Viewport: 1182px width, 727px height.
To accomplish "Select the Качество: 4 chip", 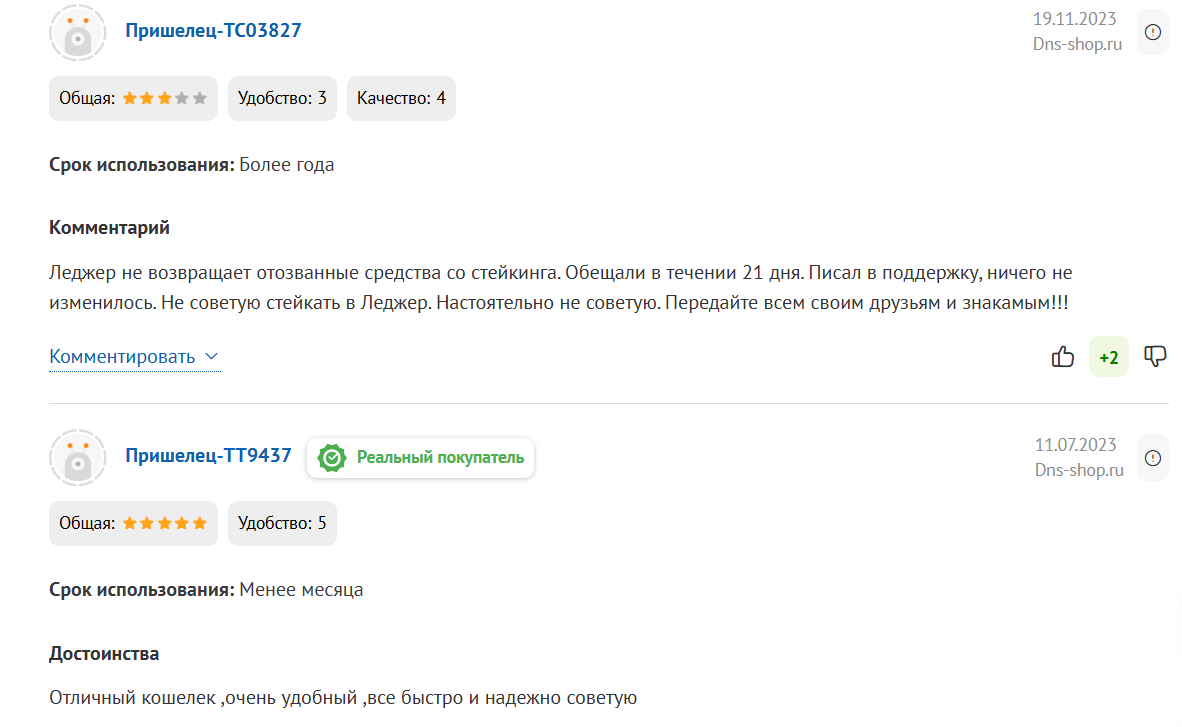I will [401, 98].
